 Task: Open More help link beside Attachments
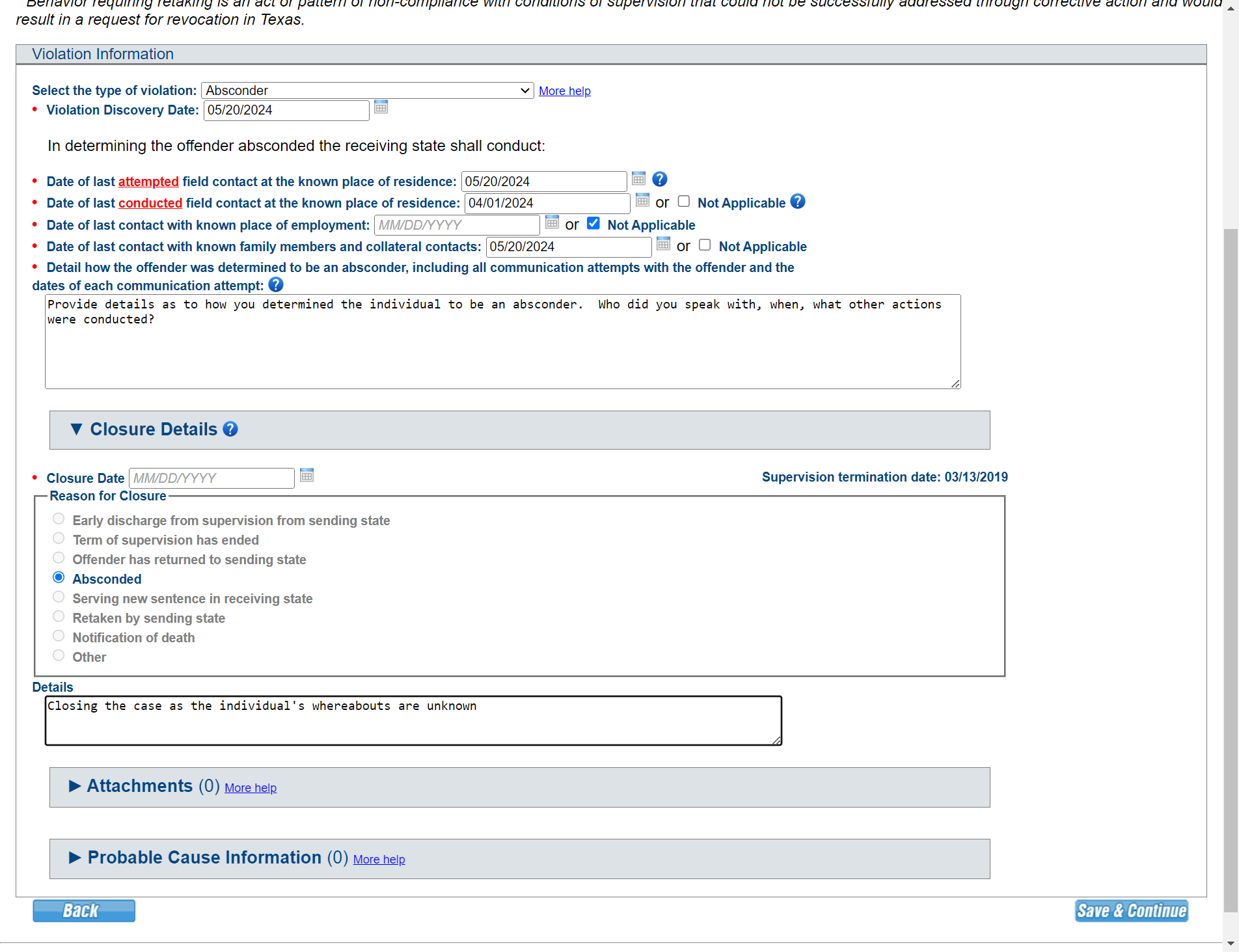(x=251, y=788)
